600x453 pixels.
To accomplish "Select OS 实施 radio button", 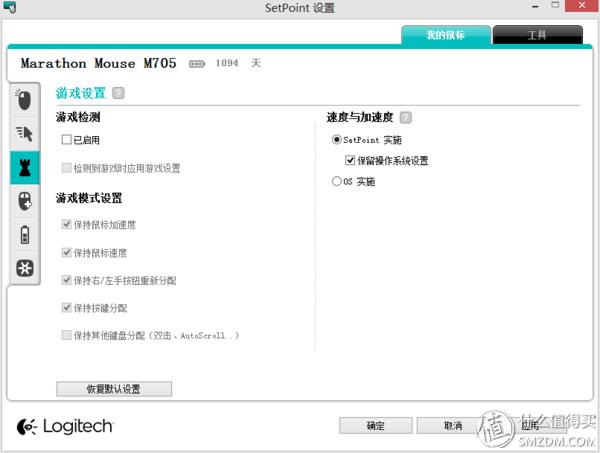I will pos(336,181).
